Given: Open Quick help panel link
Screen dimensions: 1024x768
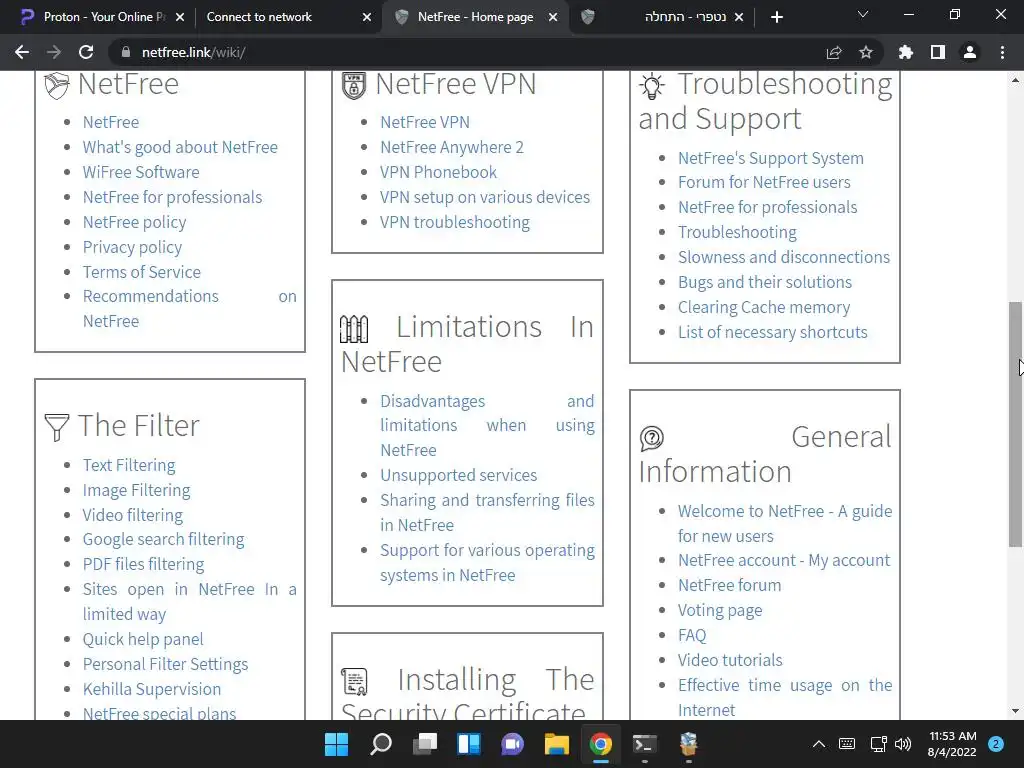Looking at the screenshot, I should click(x=143, y=639).
